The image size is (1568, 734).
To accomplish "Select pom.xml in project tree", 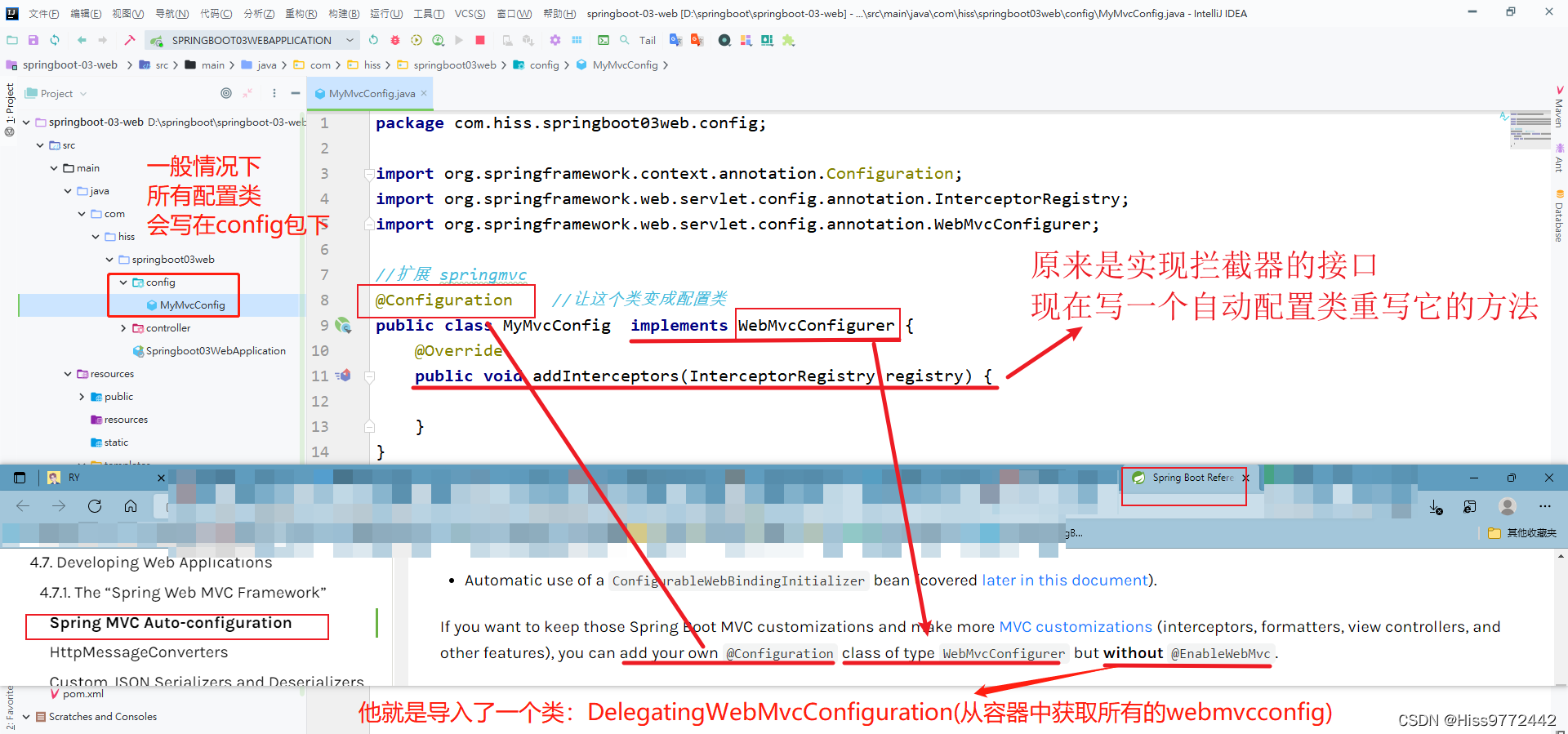I will pyautogui.click(x=82, y=694).
